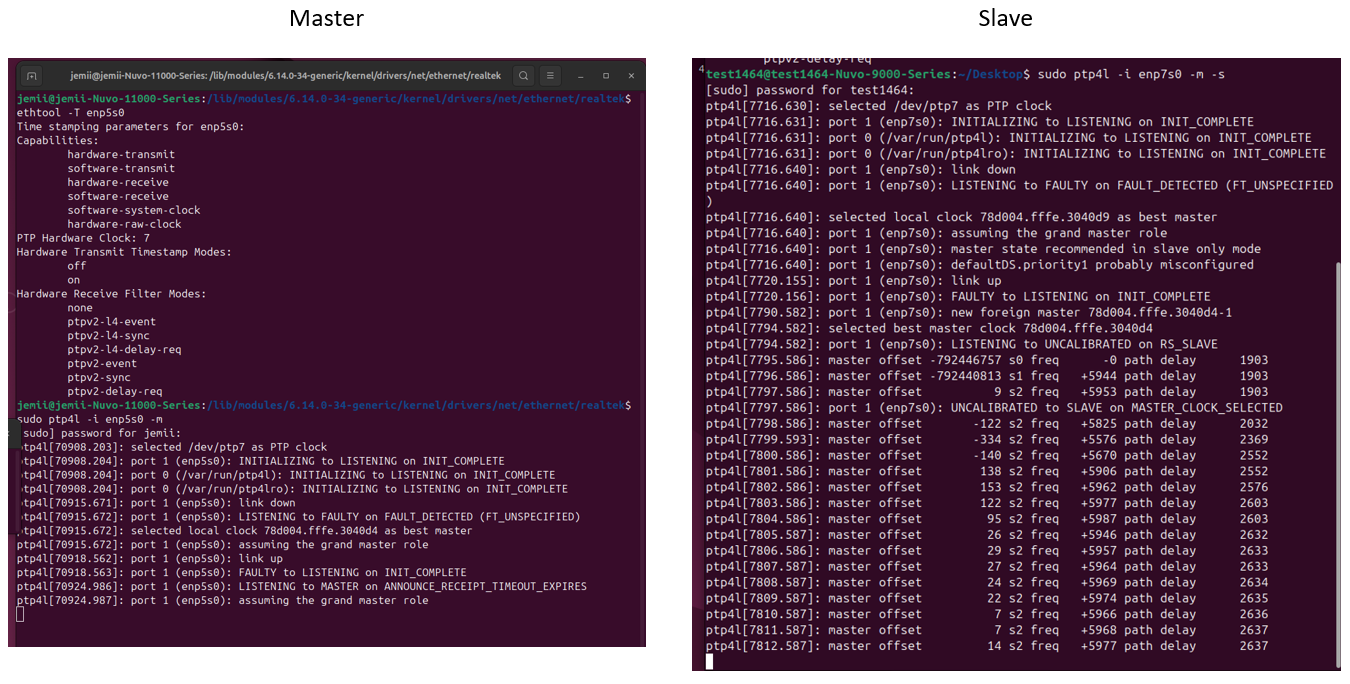Minimize the Master terminal window

tap(580, 76)
